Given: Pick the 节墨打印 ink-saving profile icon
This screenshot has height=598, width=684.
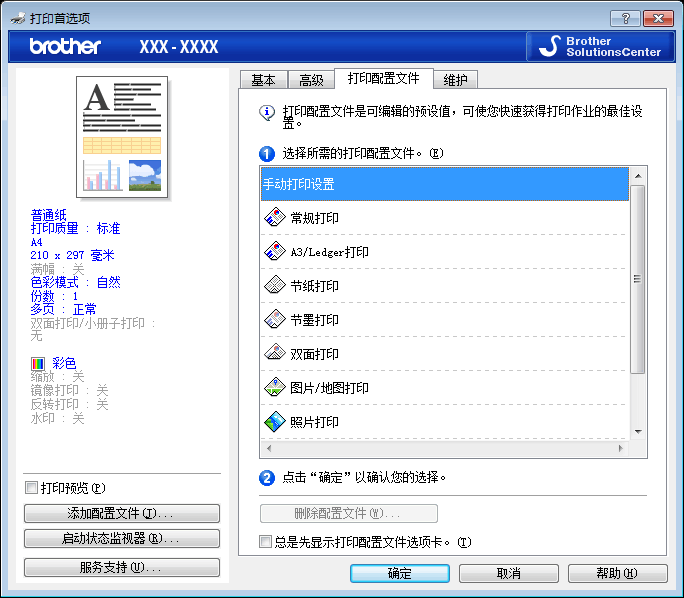Looking at the screenshot, I should coord(275,320).
